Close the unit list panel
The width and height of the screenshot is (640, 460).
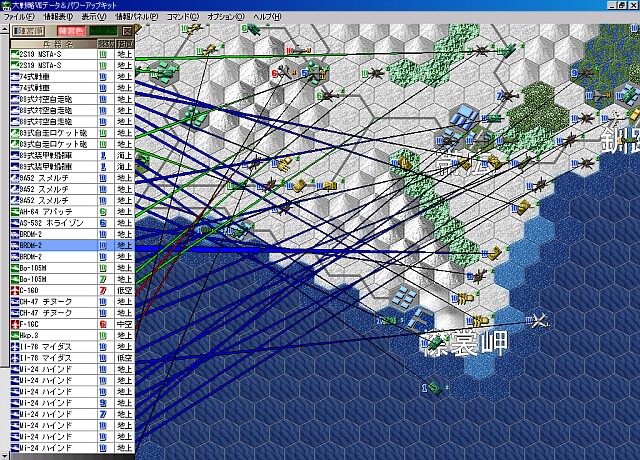(127, 32)
